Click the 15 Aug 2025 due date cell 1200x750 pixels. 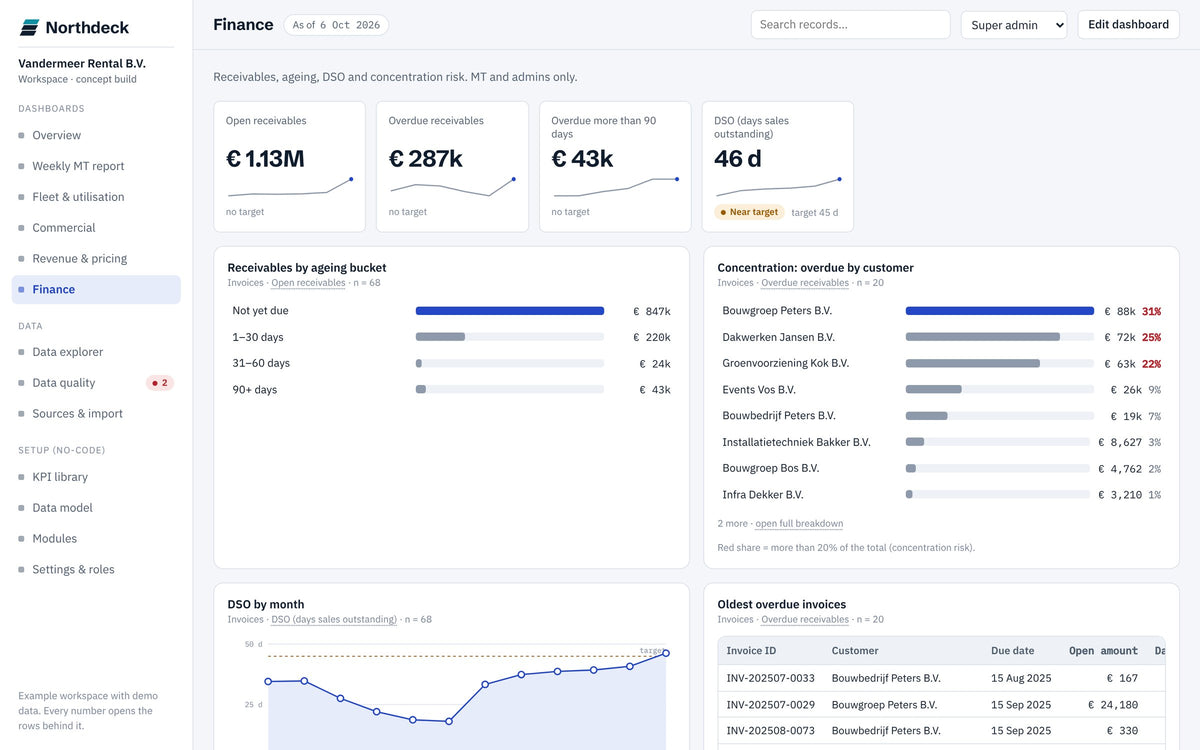point(1020,678)
